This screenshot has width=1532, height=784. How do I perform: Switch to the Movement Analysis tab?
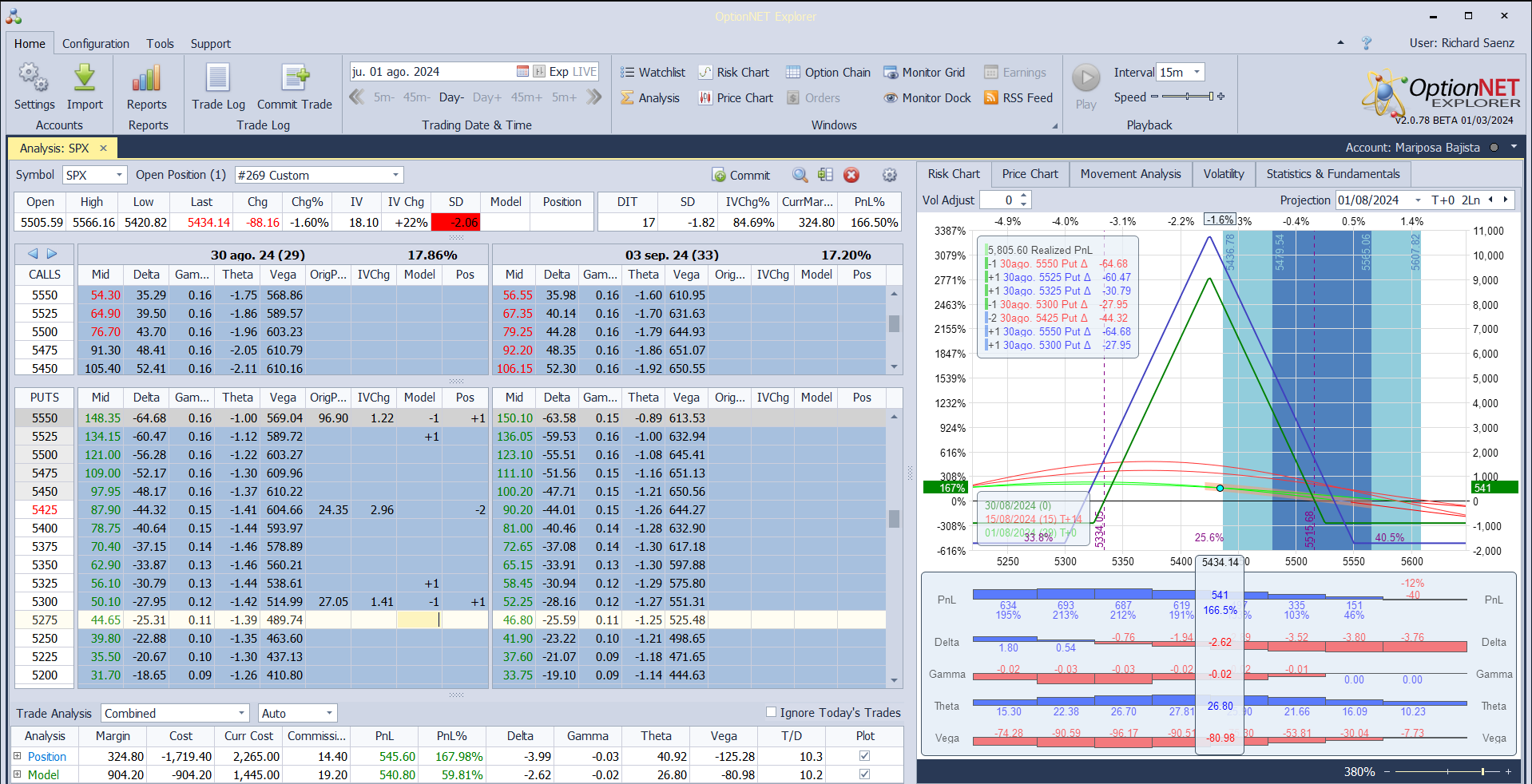point(1130,174)
